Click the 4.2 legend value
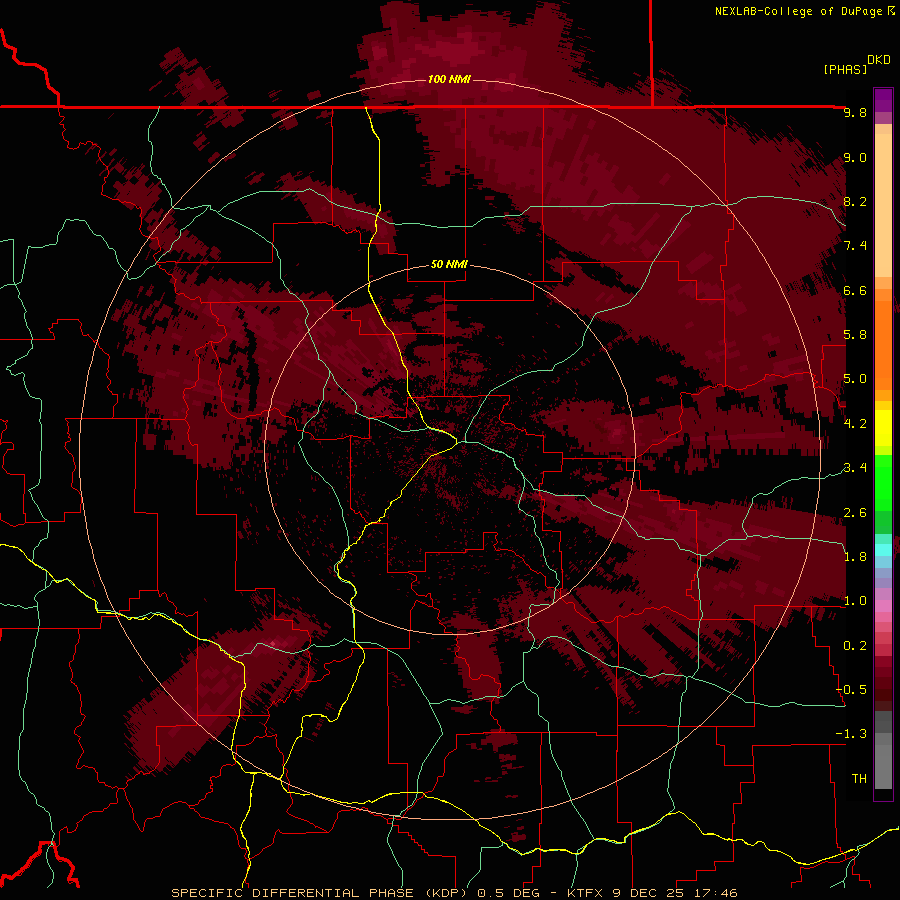Viewport: 900px width, 900px height. click(x=855, y=424)
